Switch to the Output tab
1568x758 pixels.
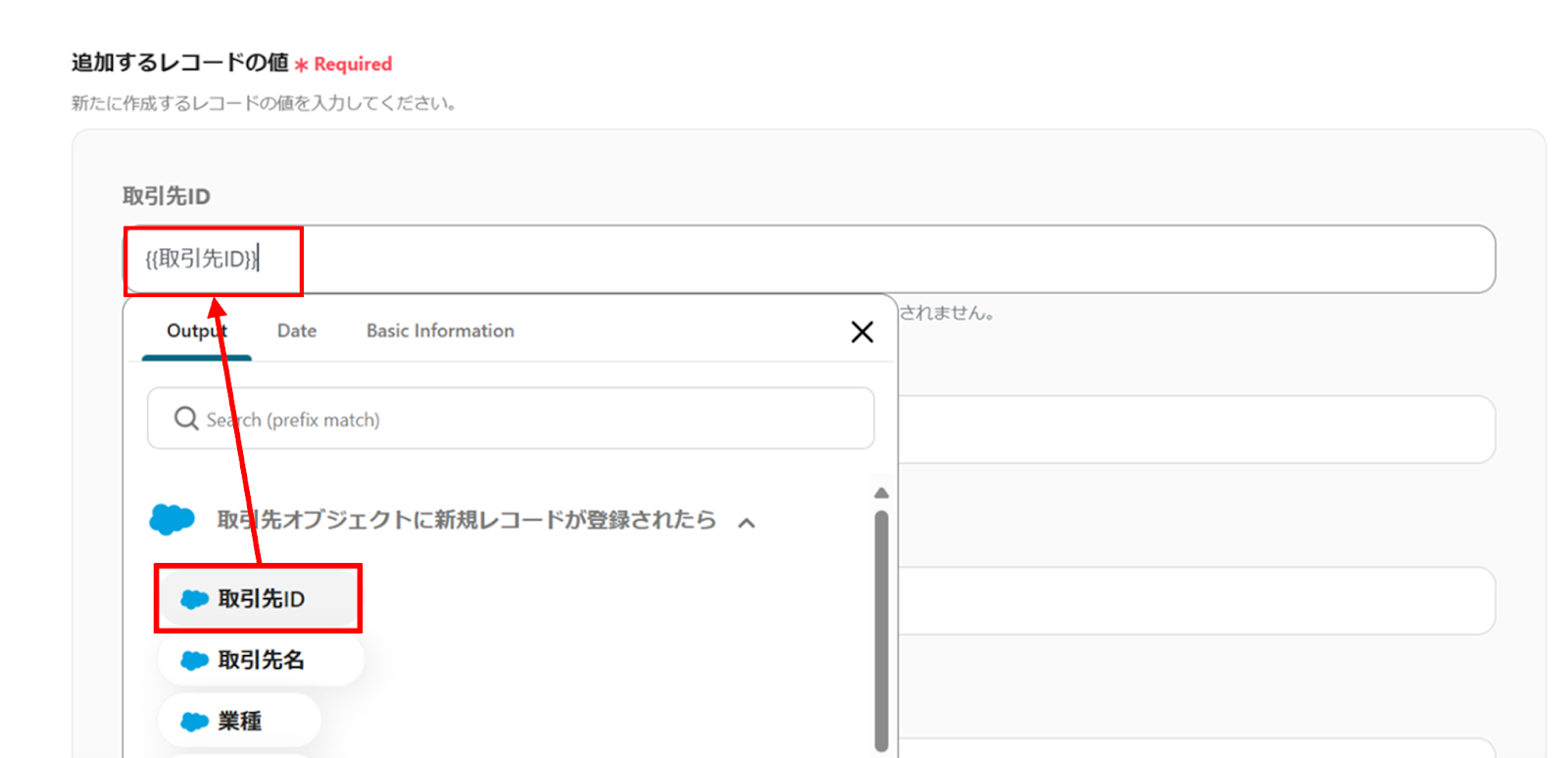pyautogui.click(x=197, y=331)
